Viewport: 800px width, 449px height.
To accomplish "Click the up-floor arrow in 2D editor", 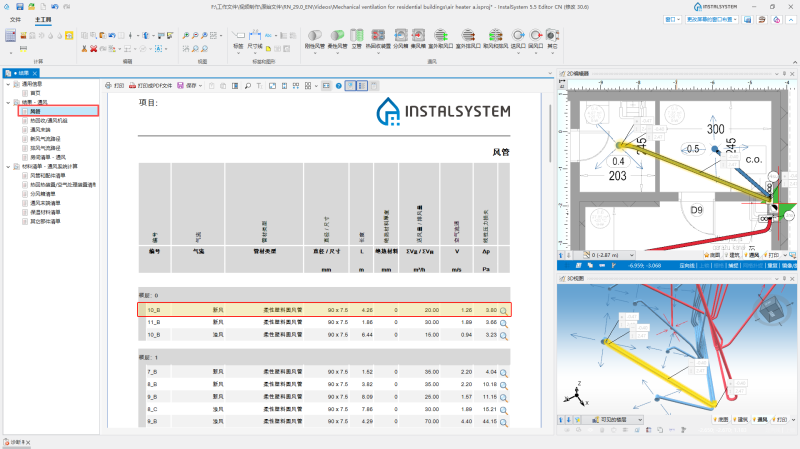I will (561, 255).
